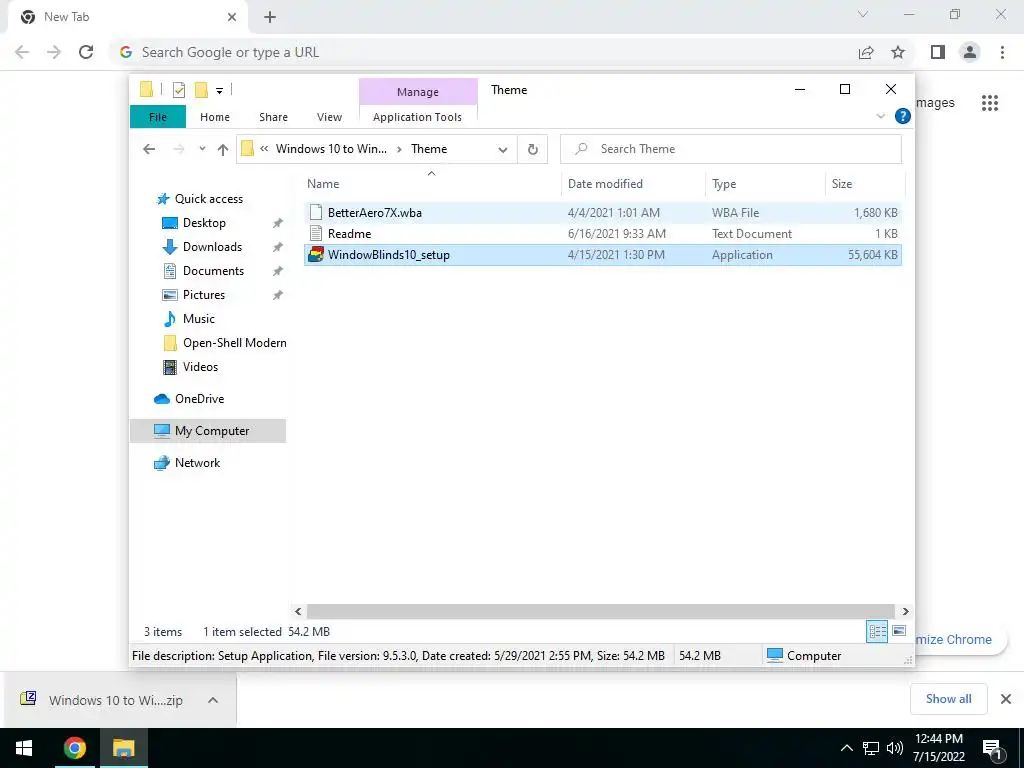1024x768 pixels.
Task: Click Explorer back navigation arrow
Action: click(x=149, y=150)
